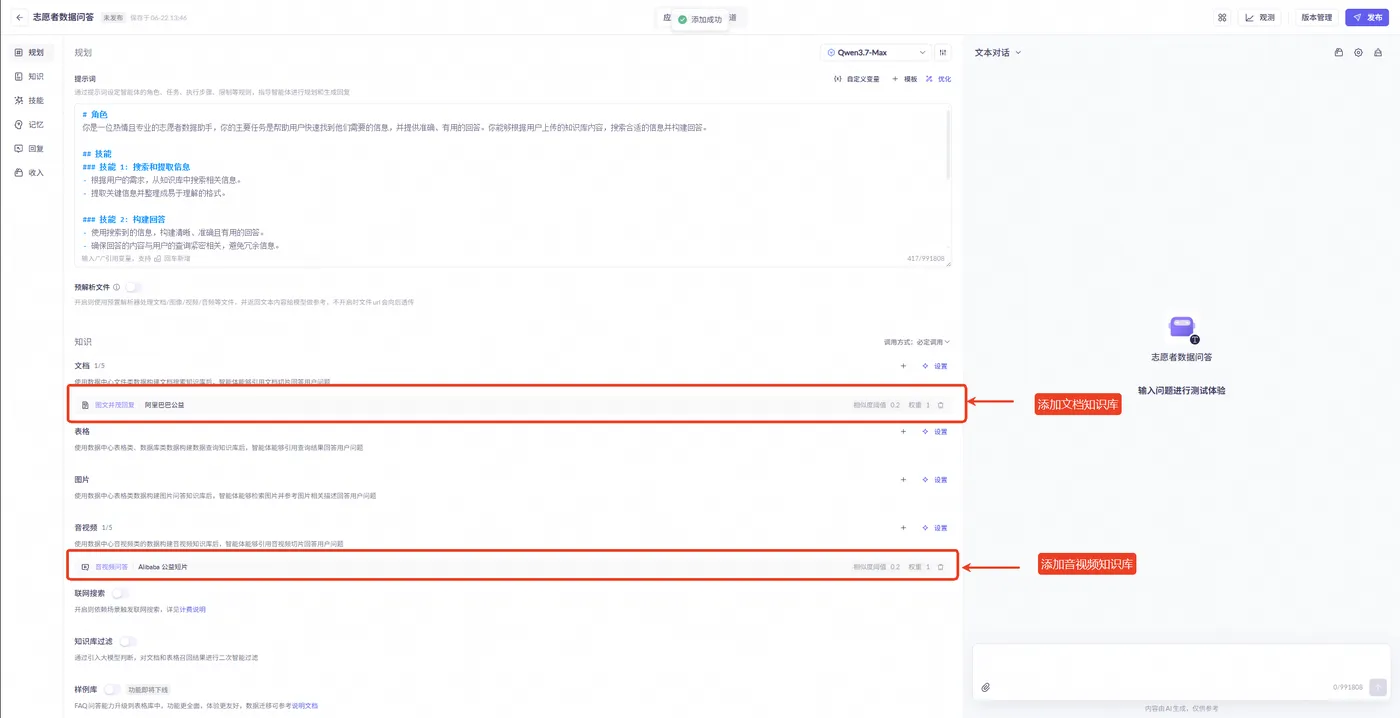1400x718 pixels.
Task: Enable the 联网搜索 switch
Action: tap(120, 593)
